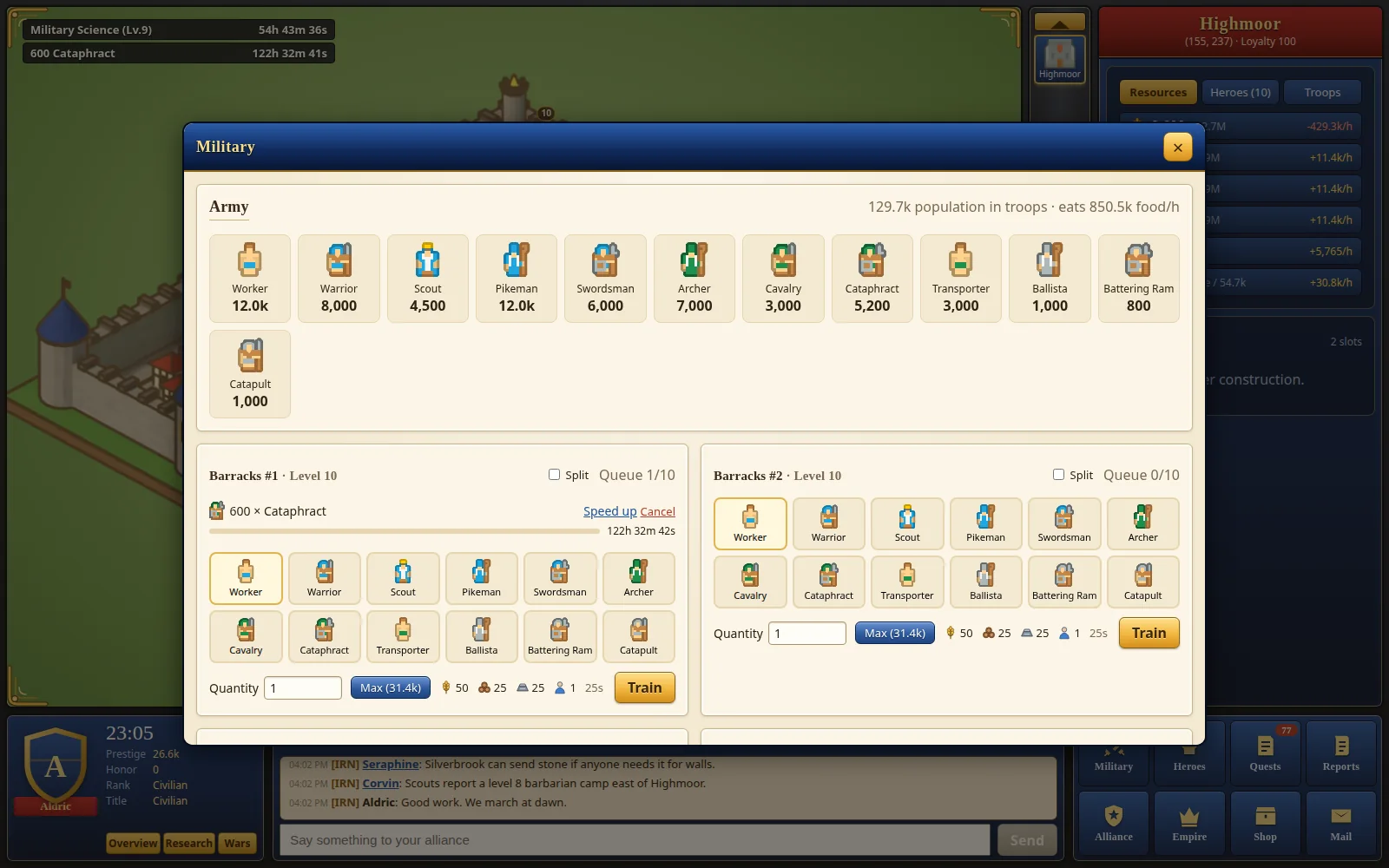Enable Split checkbox for Barracks #1
Viewport: 1389px width, 868px height.
[554, 475]
